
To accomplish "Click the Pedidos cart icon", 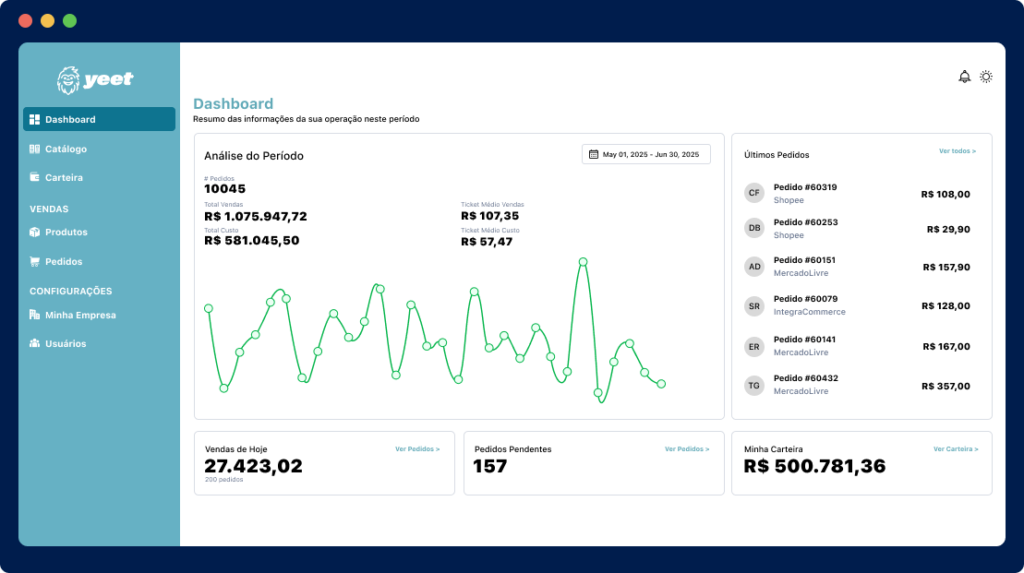I will 35,262.
